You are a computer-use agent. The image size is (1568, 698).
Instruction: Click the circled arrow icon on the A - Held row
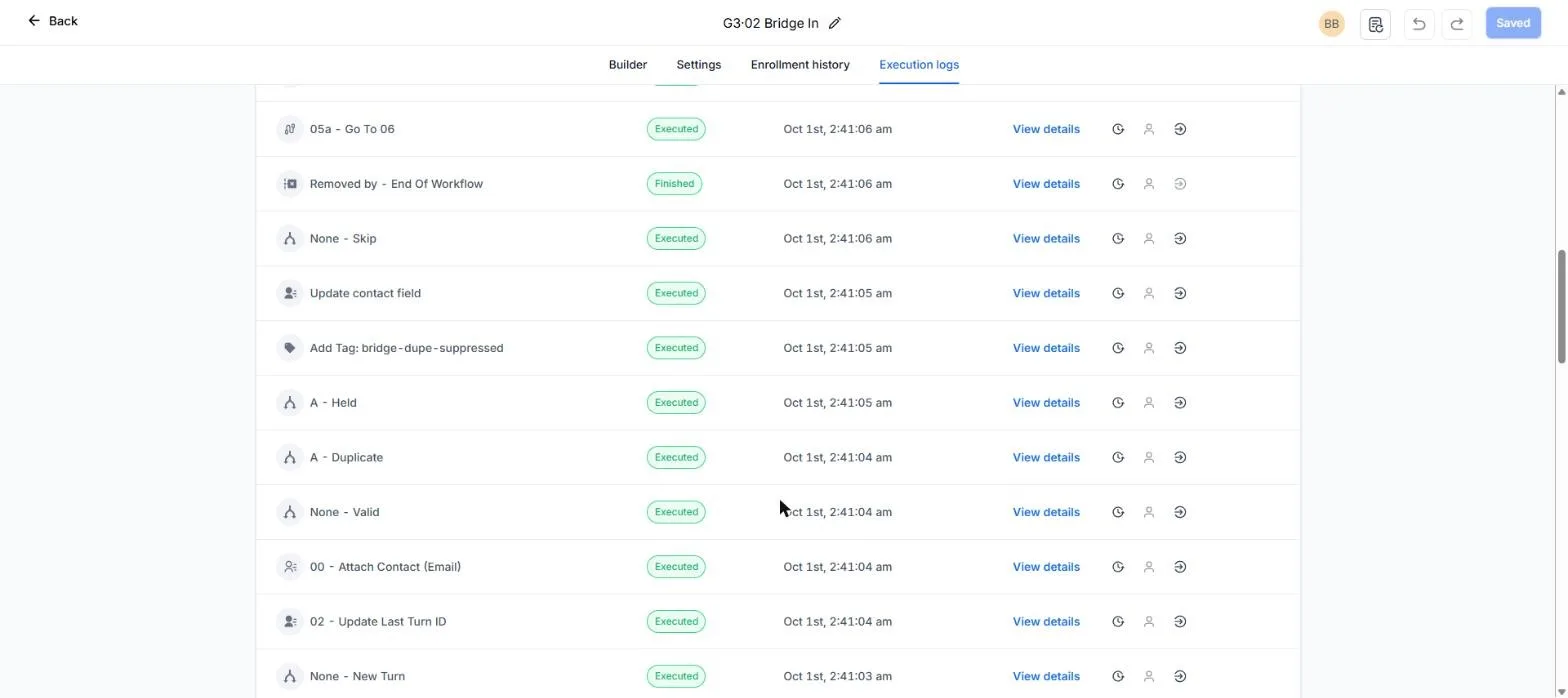click(x=1180, y=403)
